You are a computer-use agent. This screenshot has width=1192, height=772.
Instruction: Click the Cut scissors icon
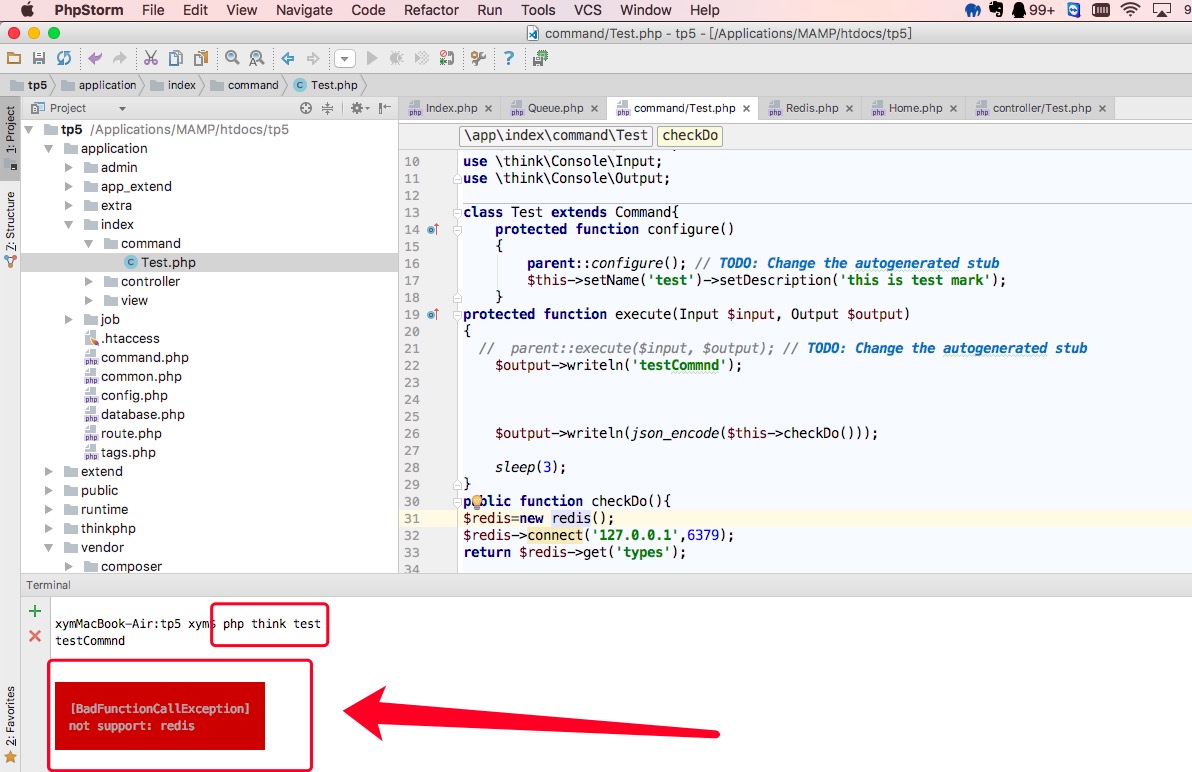tap(150, 59)
